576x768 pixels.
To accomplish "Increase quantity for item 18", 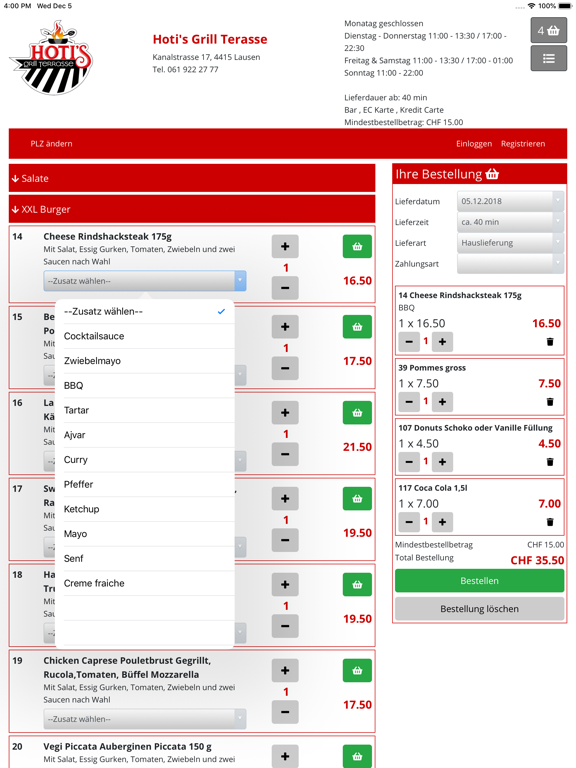I will (285, 585).
